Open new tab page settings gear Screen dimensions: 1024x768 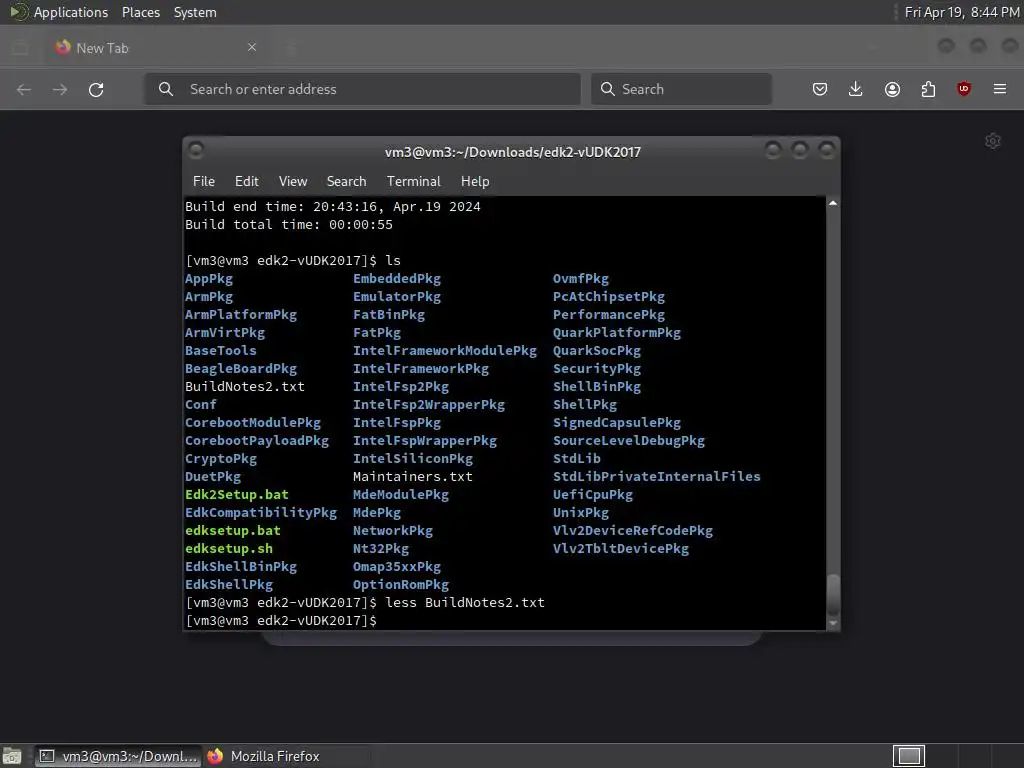[x=993, y=141]
